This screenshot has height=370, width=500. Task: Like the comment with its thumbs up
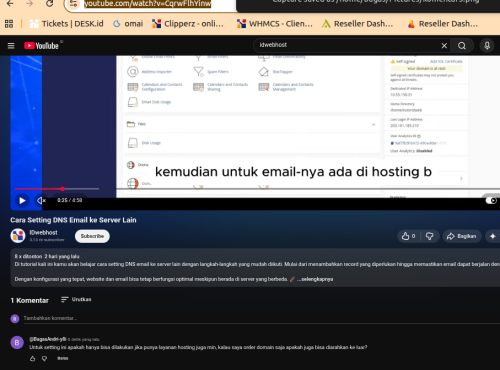point(32,359)
